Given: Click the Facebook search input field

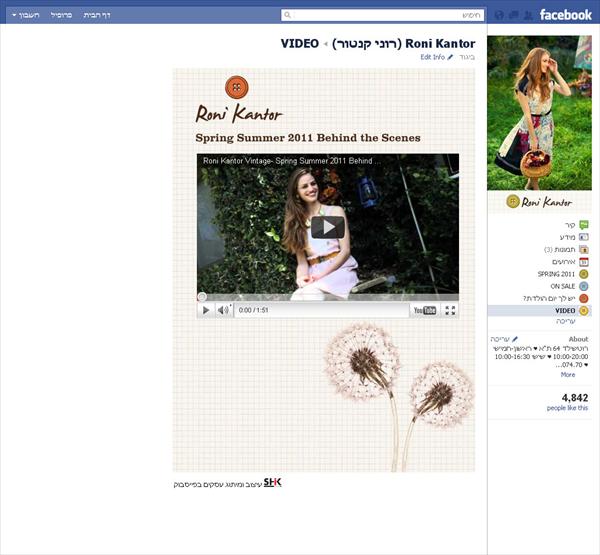Looking at the screenshot, I should tap(383, 15).
